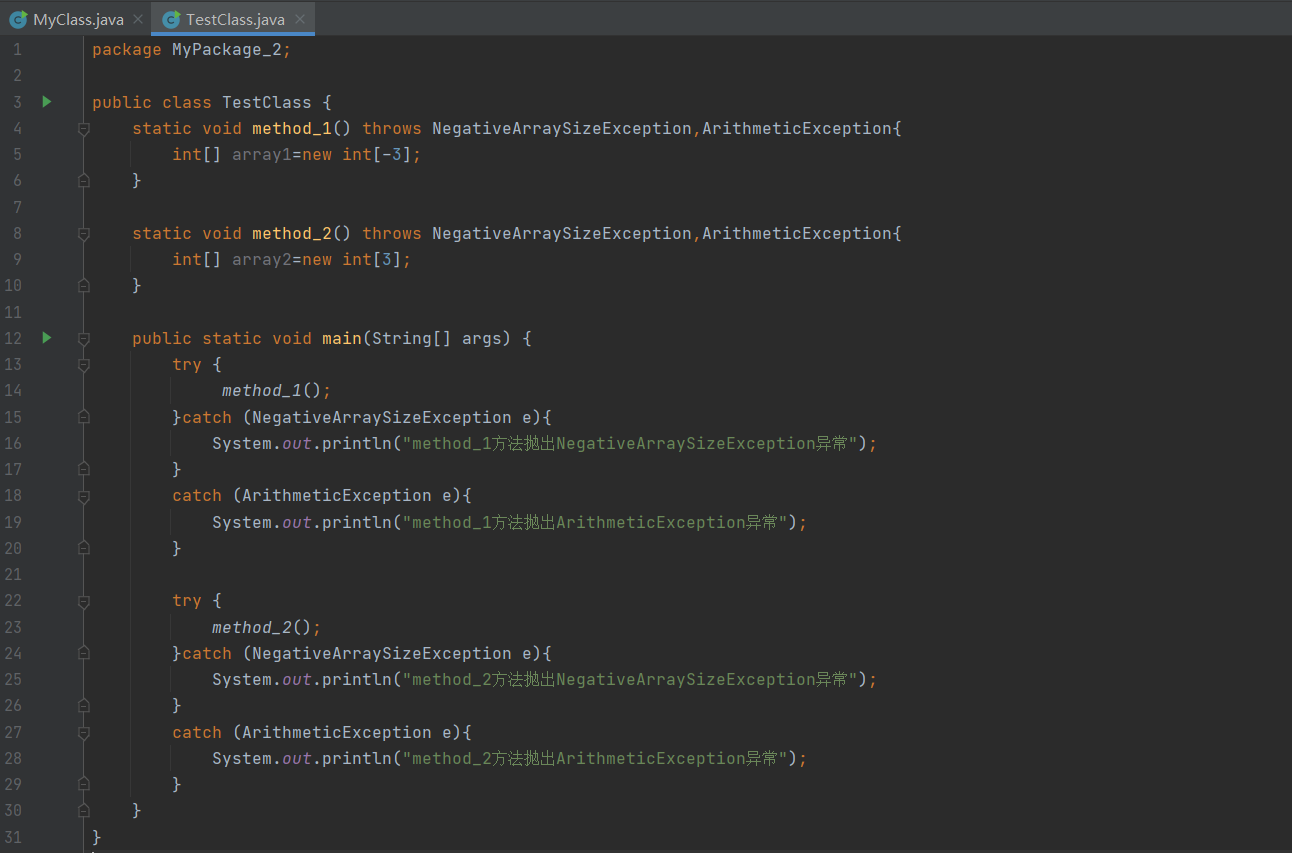Run main method from the line 12 gutter arrow

coord(46,338)
